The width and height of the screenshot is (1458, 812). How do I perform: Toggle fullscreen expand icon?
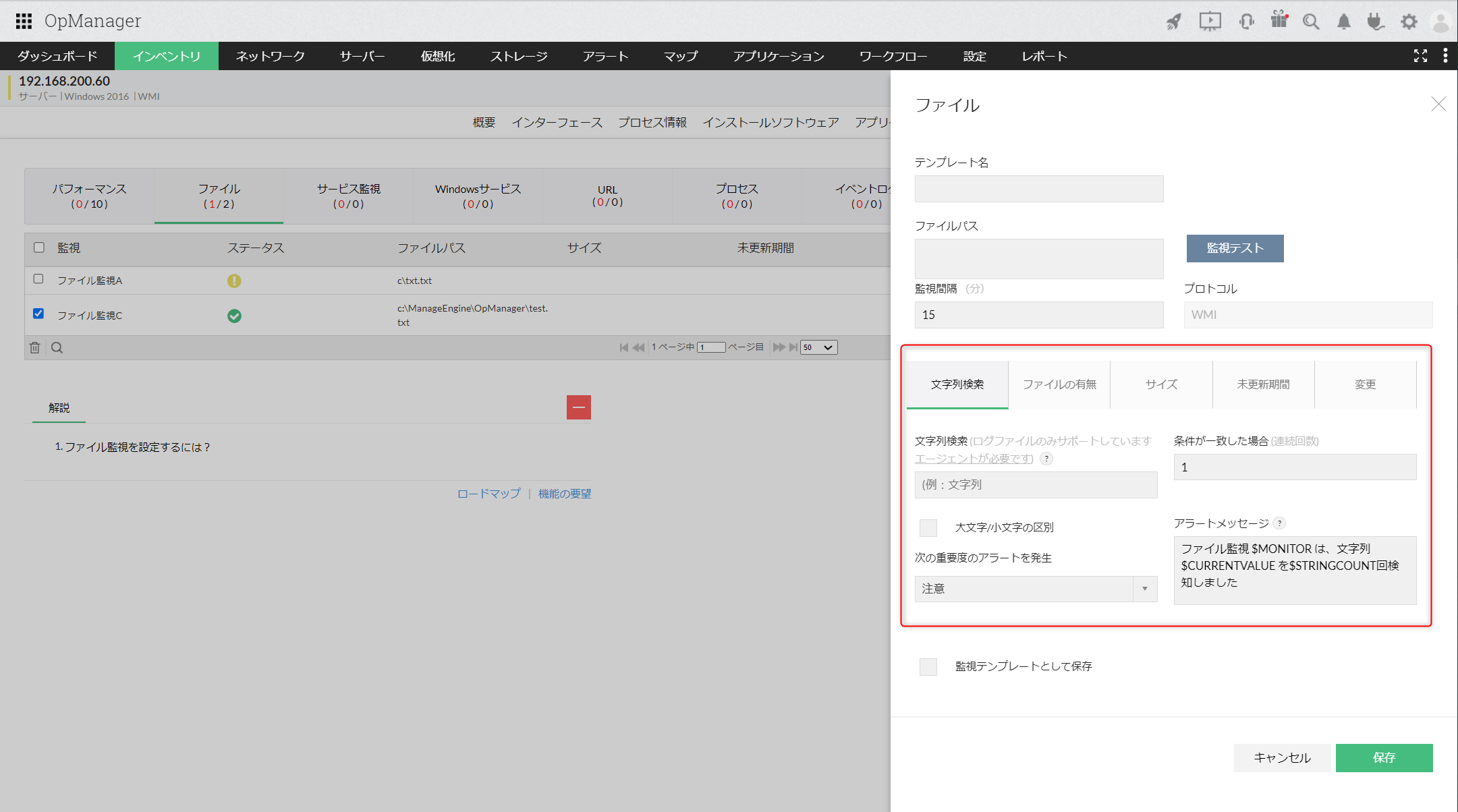point(1420,56)
